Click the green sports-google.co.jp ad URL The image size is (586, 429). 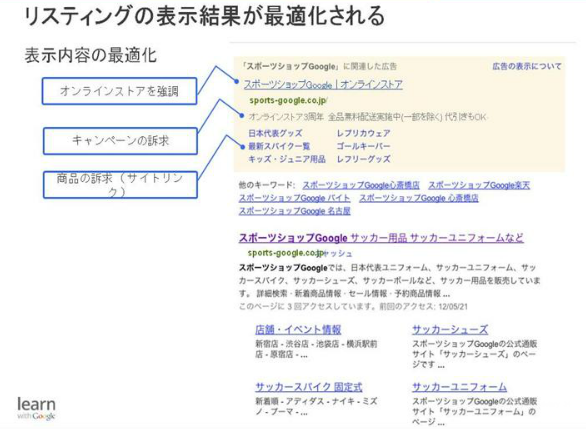(x=288, y=101)
